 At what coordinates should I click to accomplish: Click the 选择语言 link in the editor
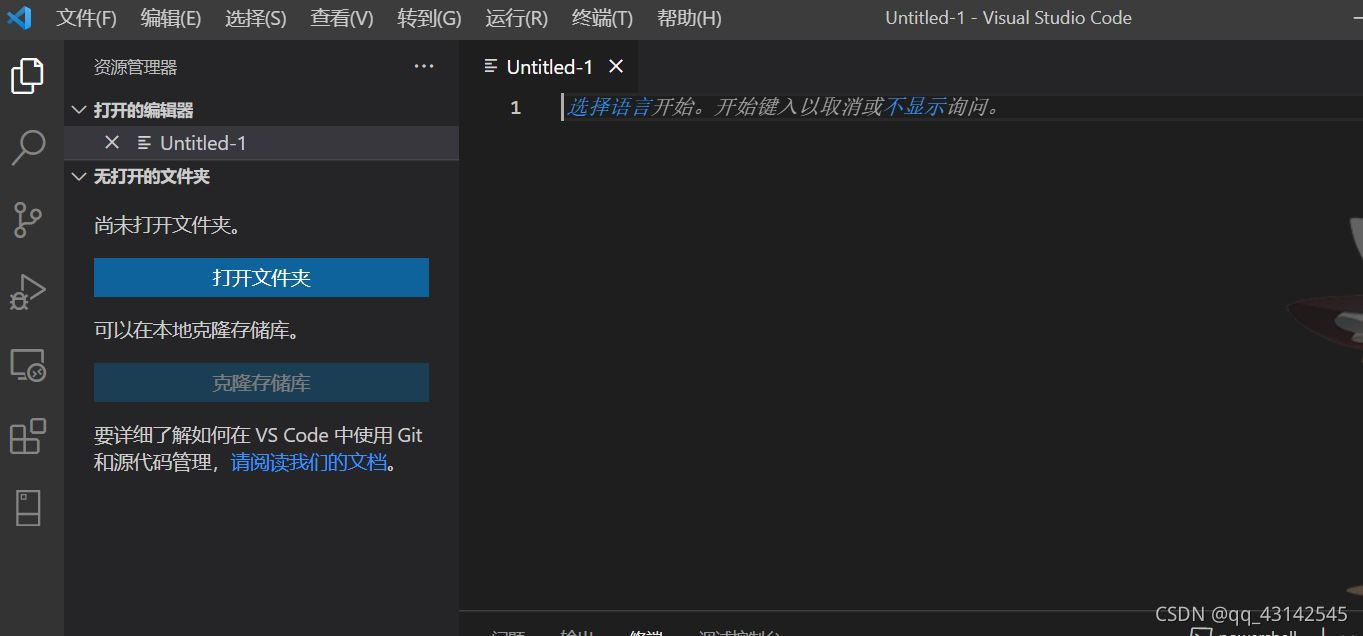point(601,107)
